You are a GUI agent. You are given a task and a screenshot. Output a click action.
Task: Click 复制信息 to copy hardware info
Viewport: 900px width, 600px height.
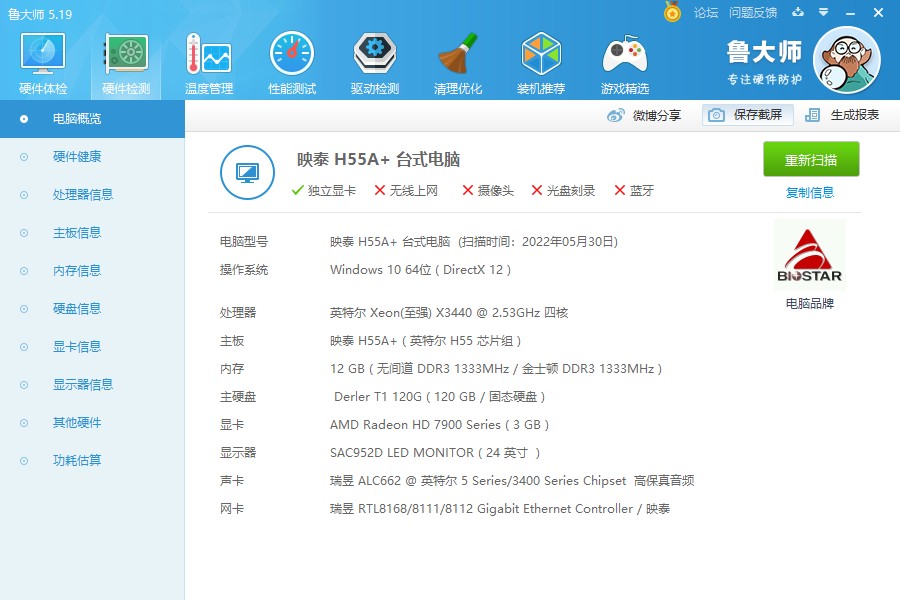810,192
